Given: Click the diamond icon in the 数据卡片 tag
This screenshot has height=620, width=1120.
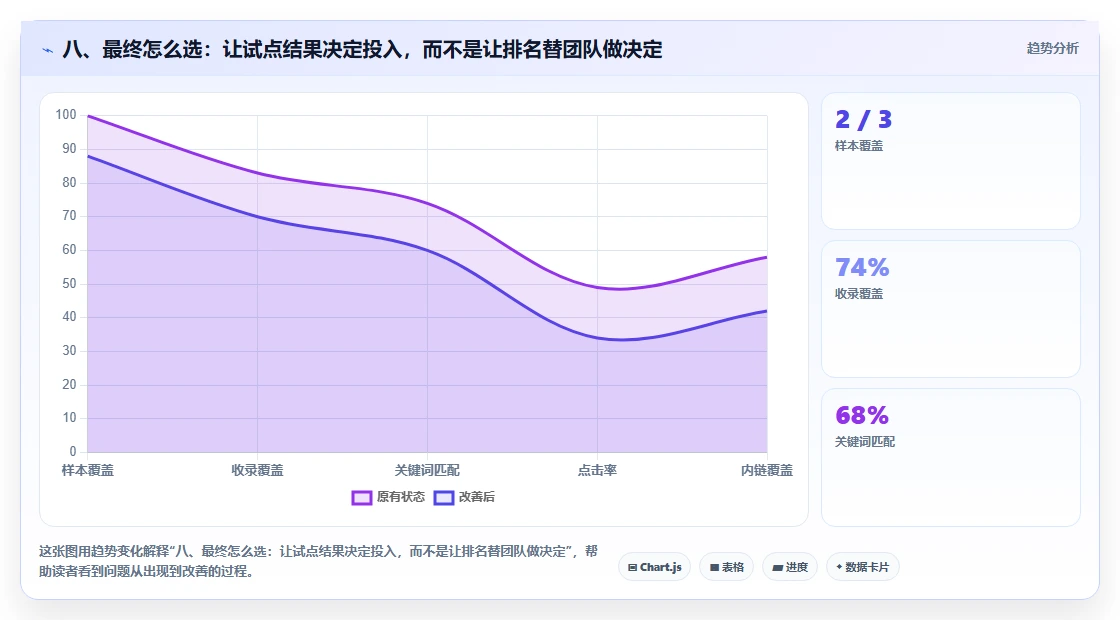Looking at the screenshot, I should [x=839, y=567].
